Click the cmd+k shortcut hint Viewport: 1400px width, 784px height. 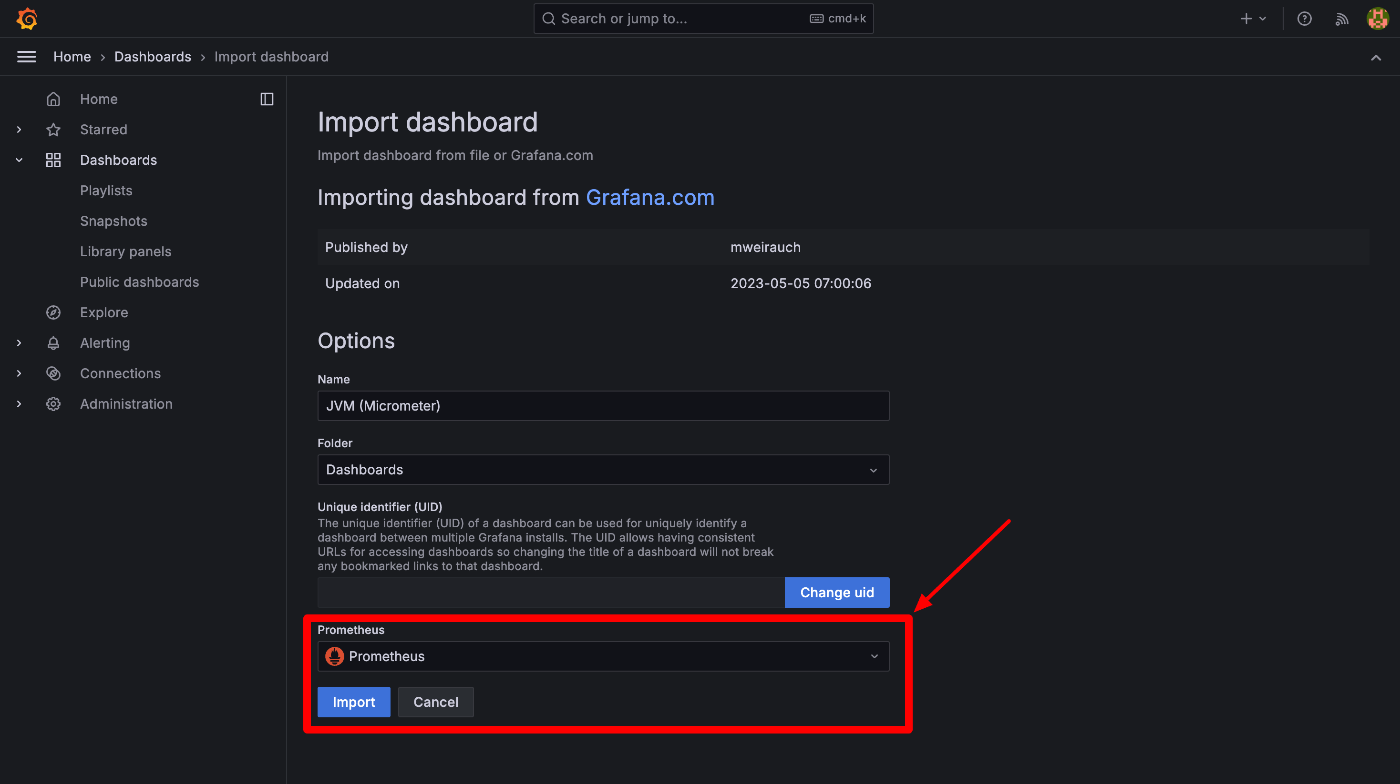838,19
